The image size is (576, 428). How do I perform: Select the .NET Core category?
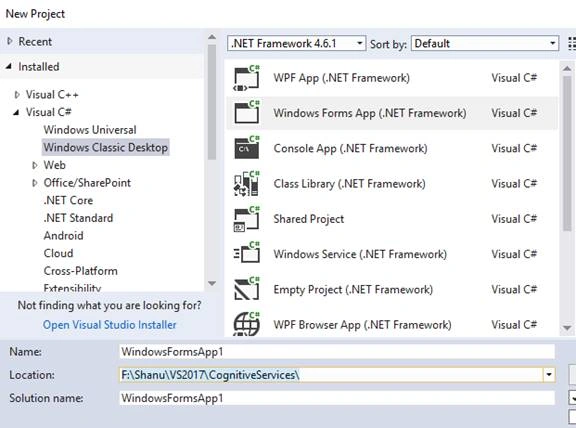[68, 200]
